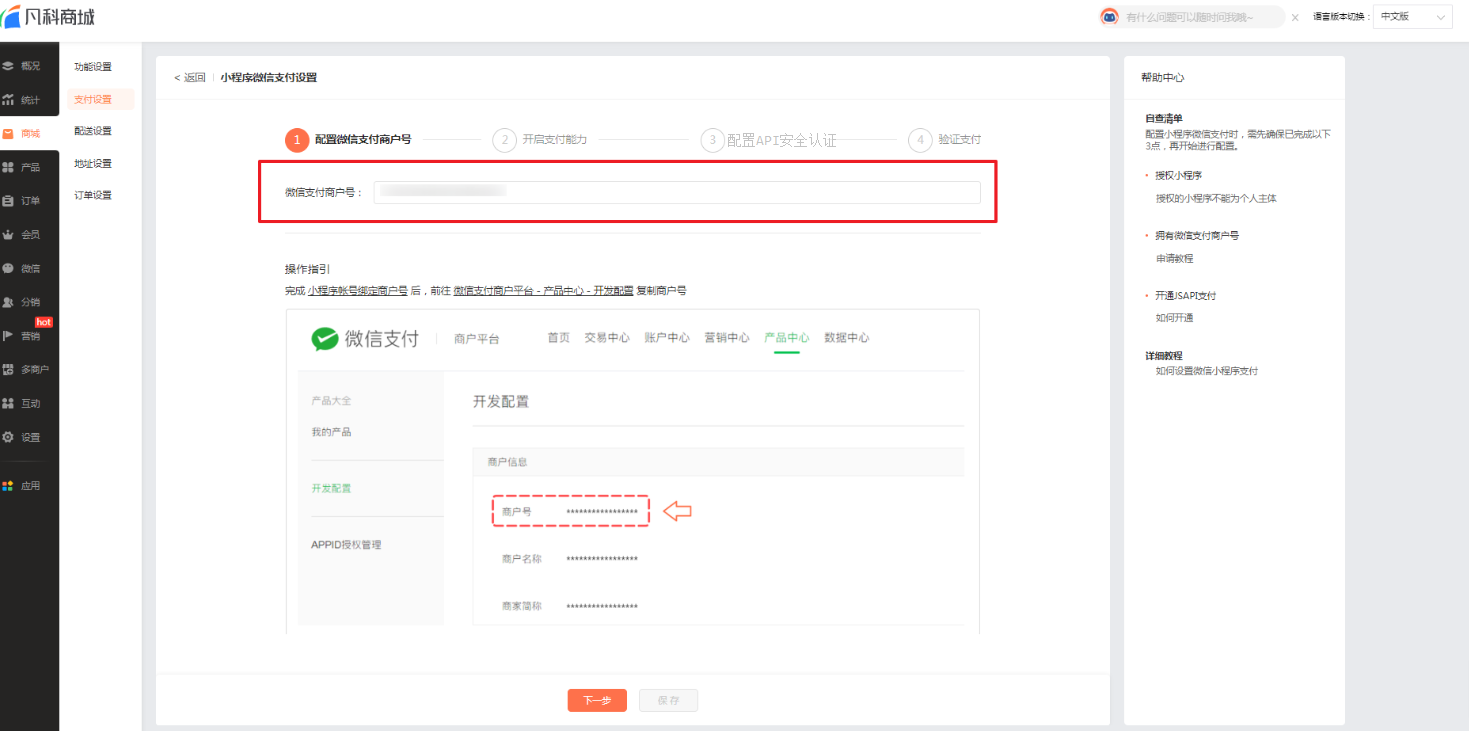Open the 语言版本切换 中文版 dropdown
Viewport: 1469px width, 731px height.
click(1412, 17)
